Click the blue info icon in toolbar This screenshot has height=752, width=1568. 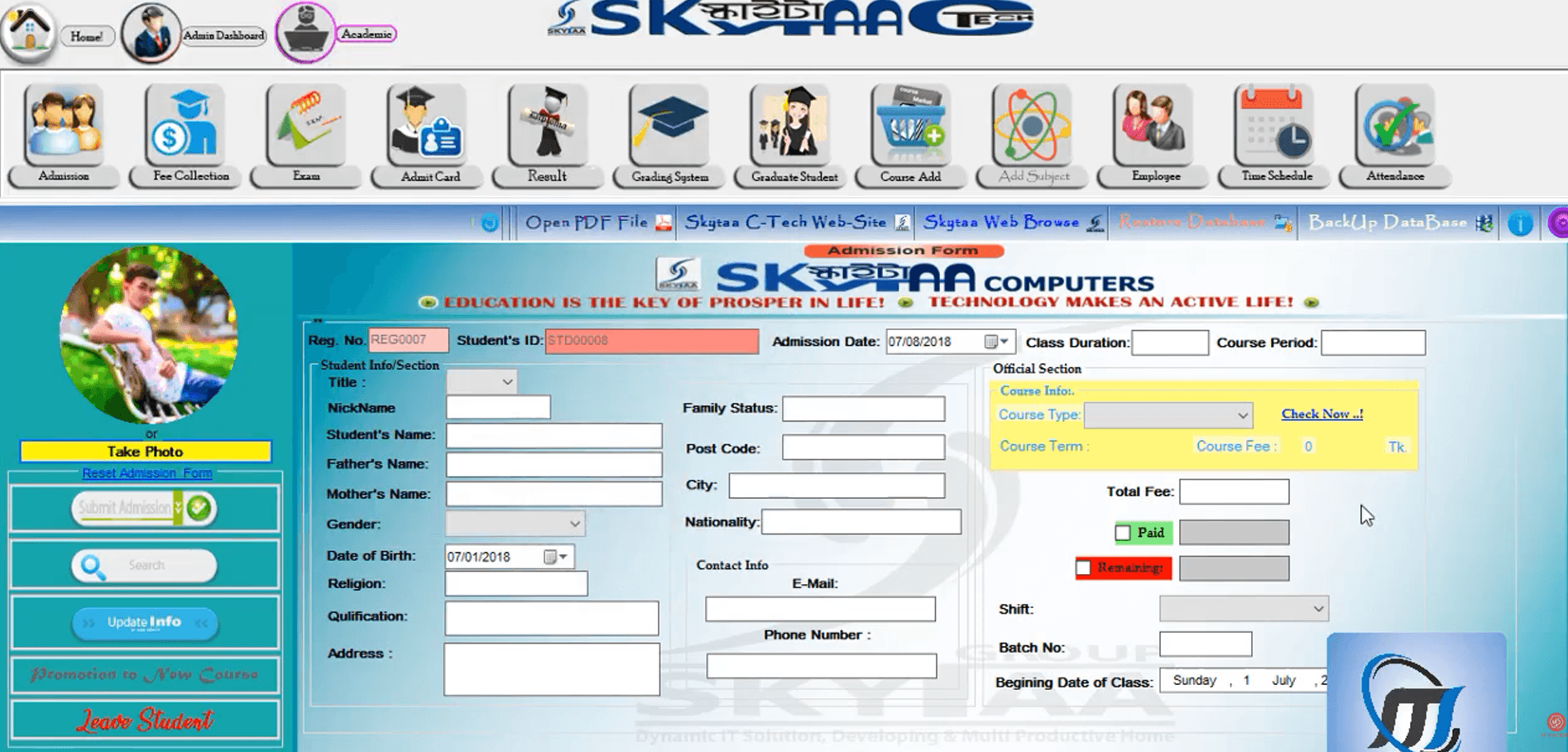tap(1520, 223)
